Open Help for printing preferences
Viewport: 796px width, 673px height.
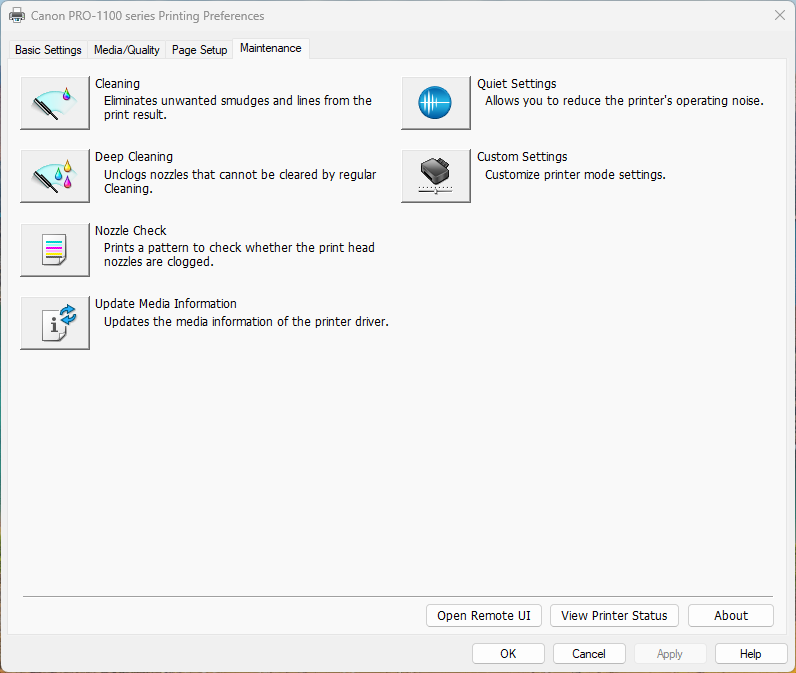750,654
